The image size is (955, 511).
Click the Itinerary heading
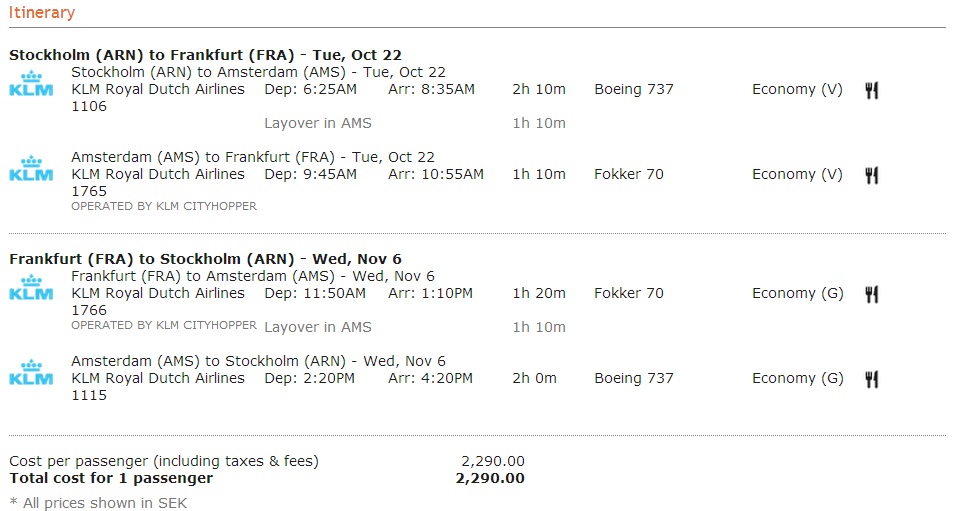click(x=42, y=13)
